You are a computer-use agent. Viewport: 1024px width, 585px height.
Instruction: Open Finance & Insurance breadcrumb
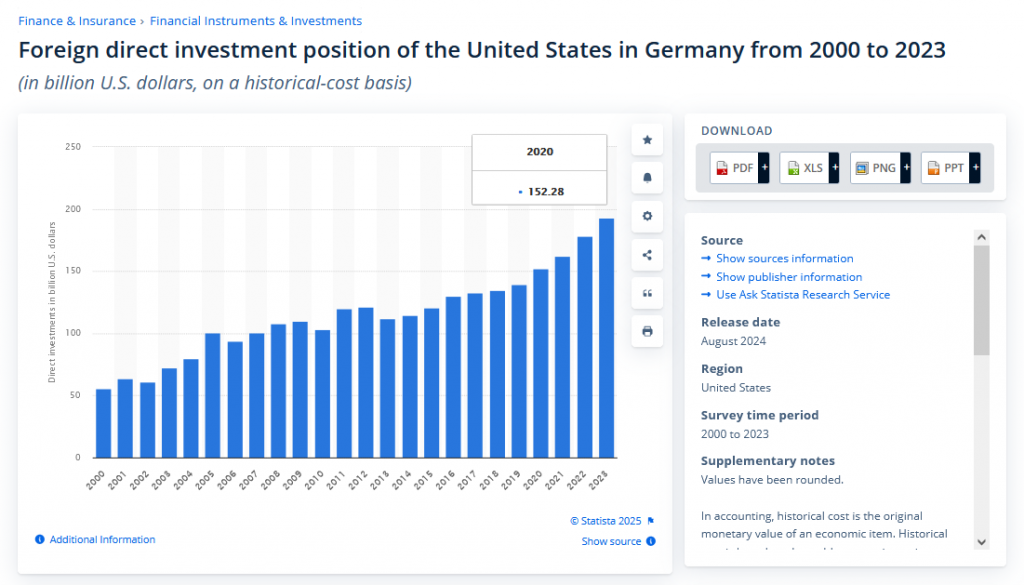pos(77,21)
